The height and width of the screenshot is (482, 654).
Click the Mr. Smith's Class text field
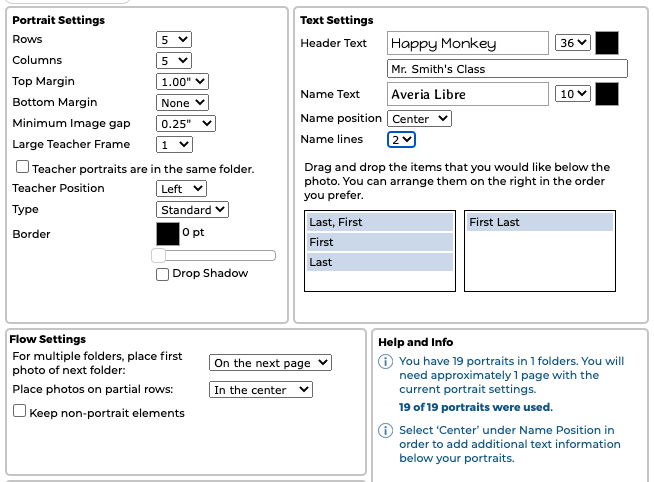(x=507, y=69)
